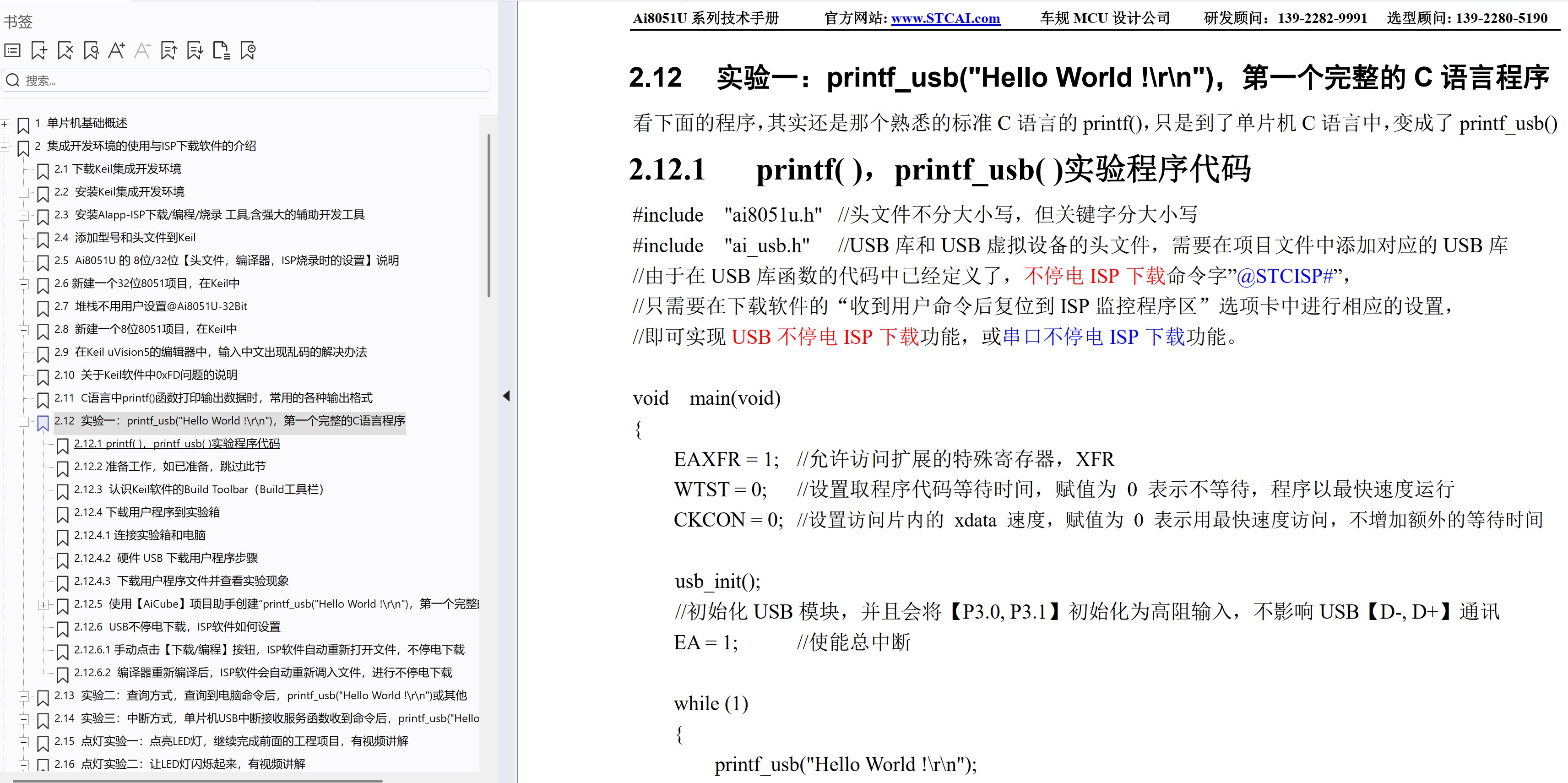Open bookmark 2.12.2 准备工作
Screen dimensions: 1568x783
[169, 467]
